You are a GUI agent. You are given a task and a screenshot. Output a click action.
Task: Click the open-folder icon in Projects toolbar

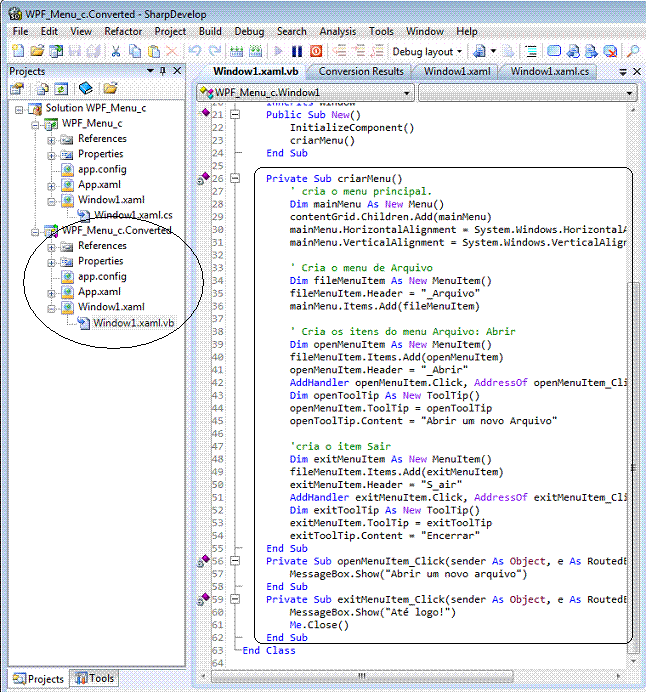[110, 88]
